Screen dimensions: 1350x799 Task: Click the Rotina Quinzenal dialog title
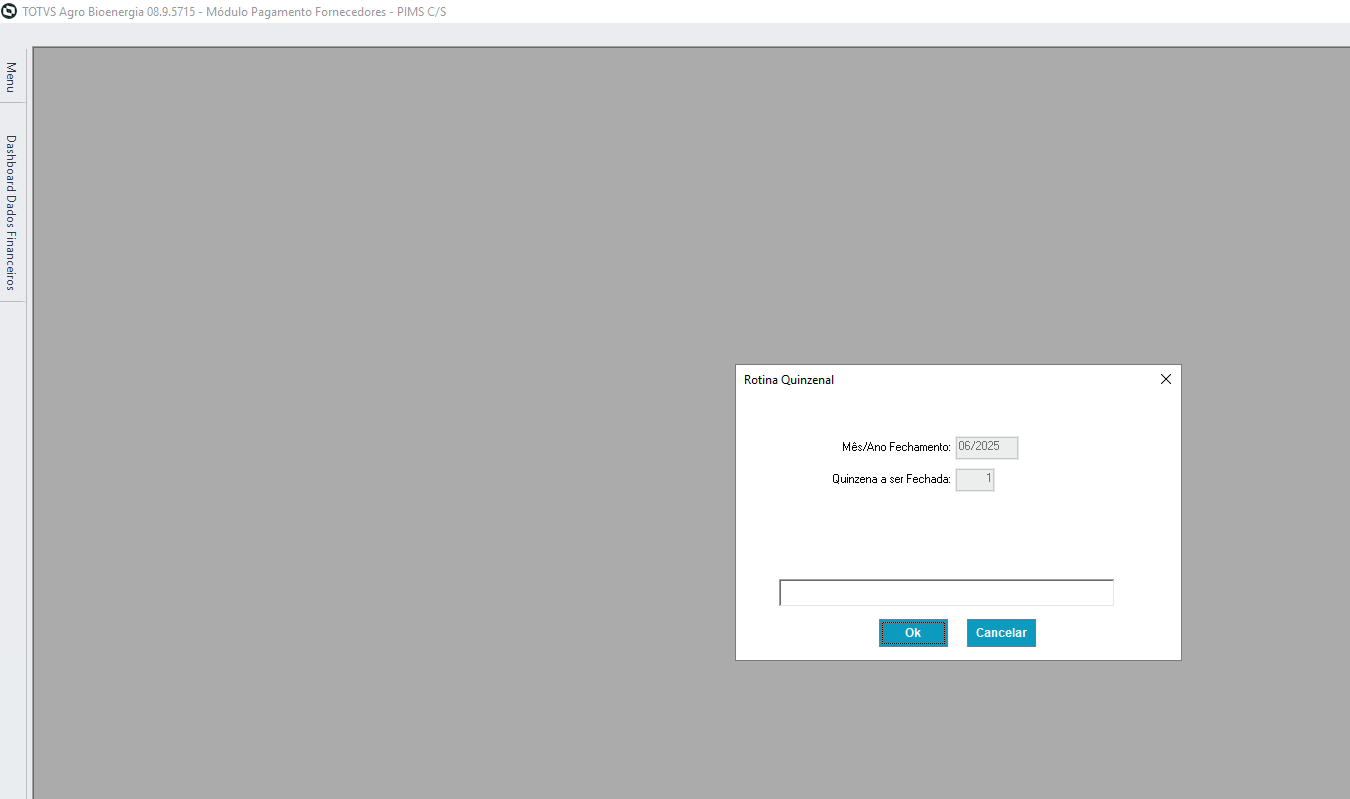pos(789,380)
